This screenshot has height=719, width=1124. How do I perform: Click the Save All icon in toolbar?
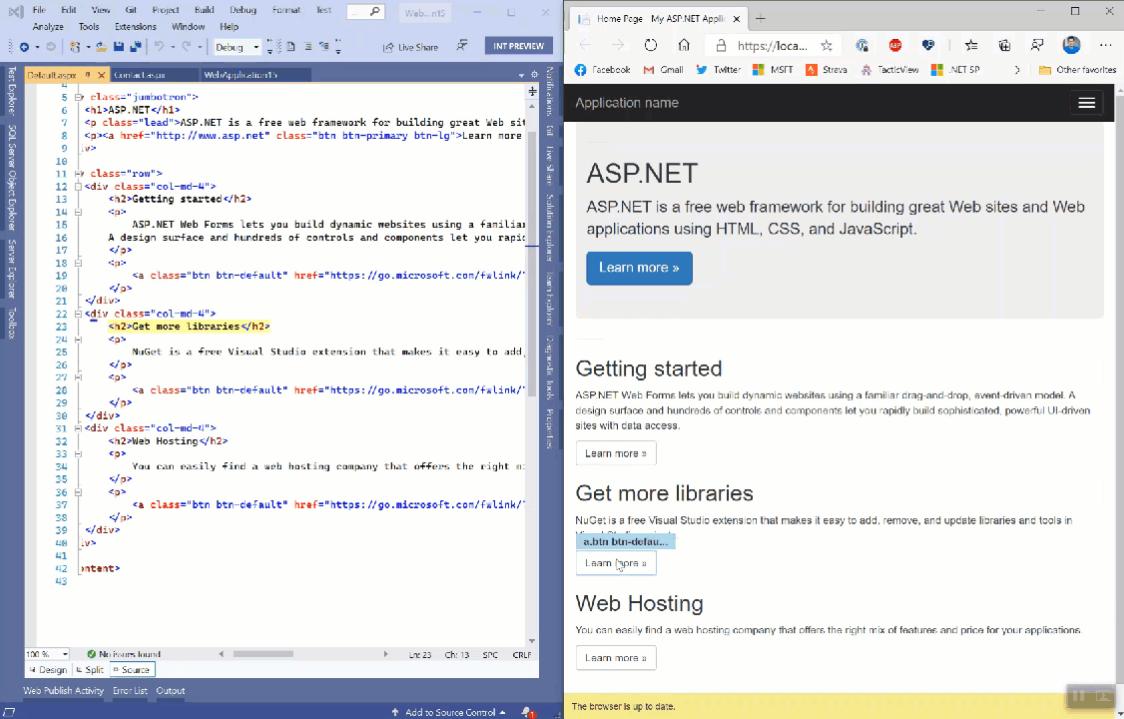tap(135, 47)
